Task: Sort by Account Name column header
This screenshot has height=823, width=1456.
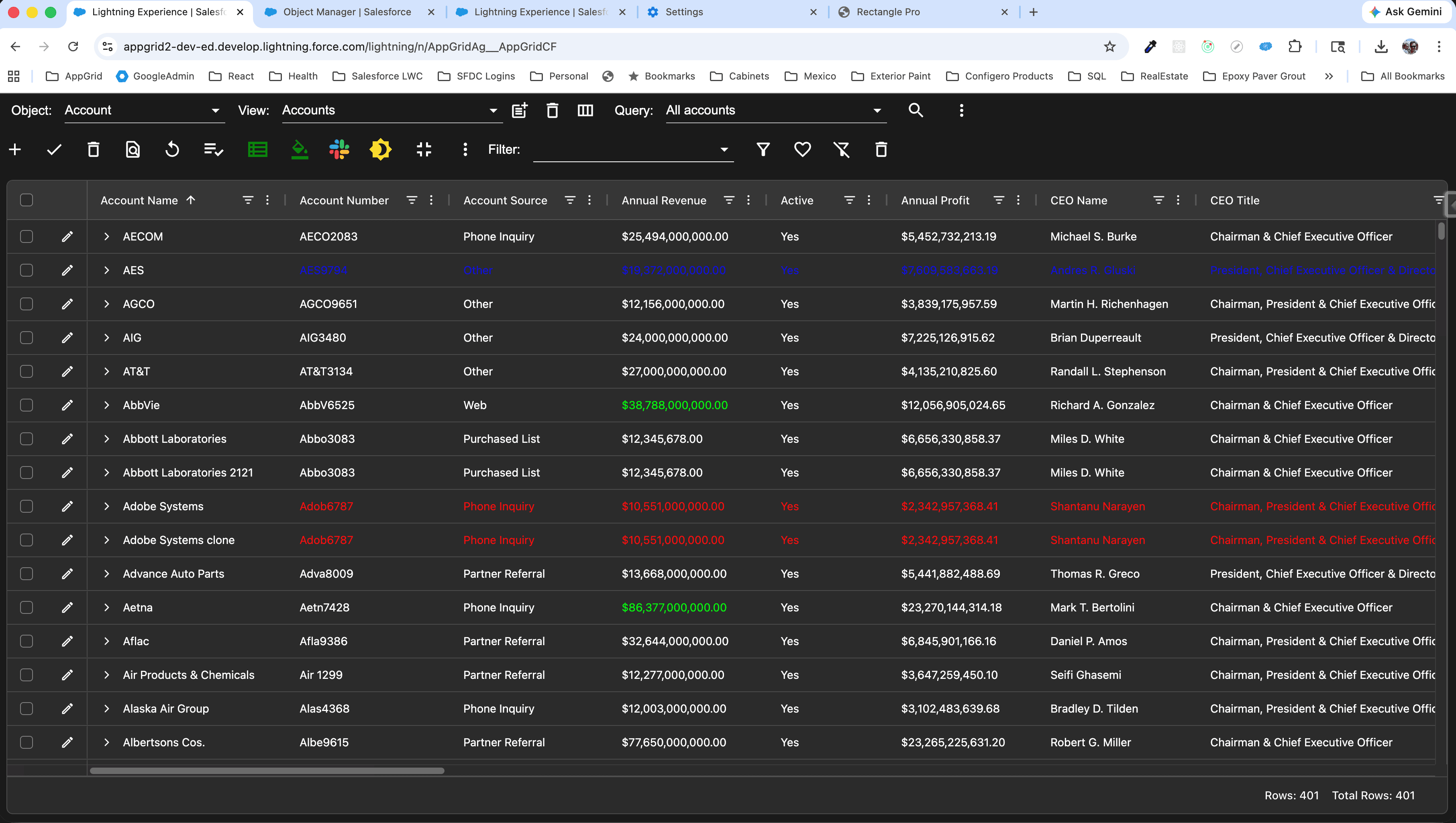Action: [x=139, y=200]
